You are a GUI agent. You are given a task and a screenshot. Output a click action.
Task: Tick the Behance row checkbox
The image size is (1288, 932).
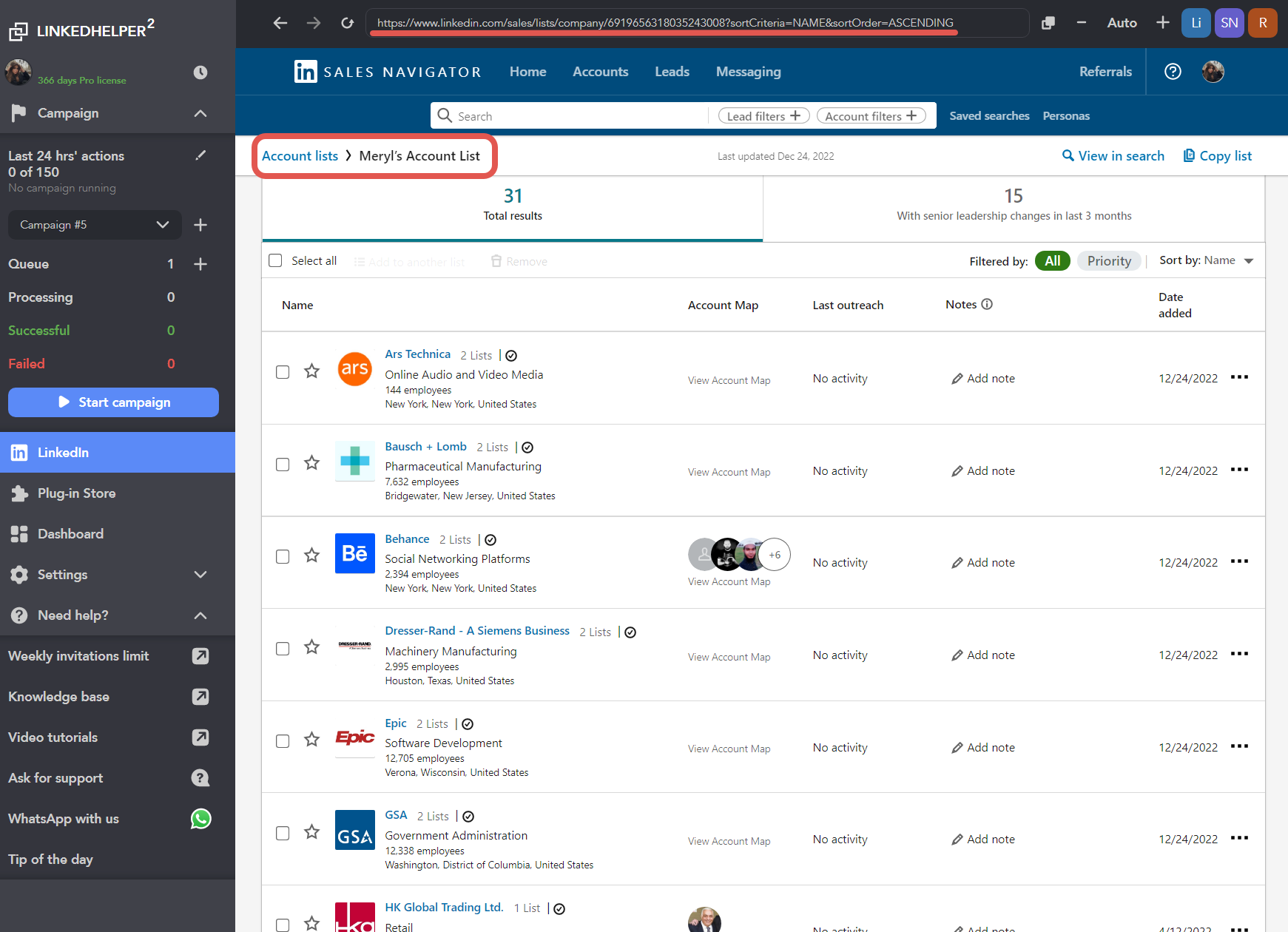(x=283, y=556)
